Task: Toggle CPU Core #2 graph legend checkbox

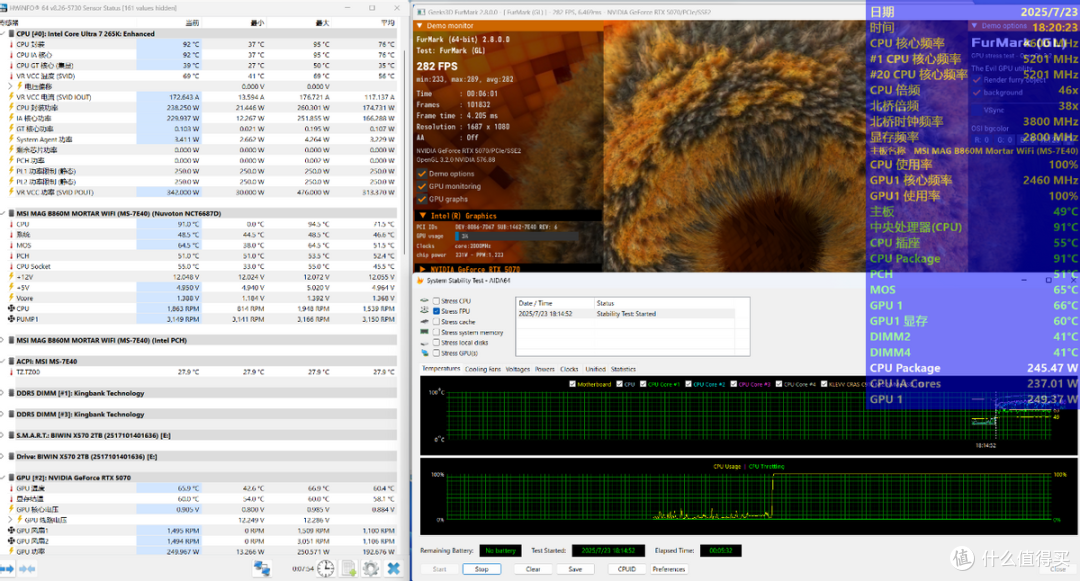Action: 688,384
